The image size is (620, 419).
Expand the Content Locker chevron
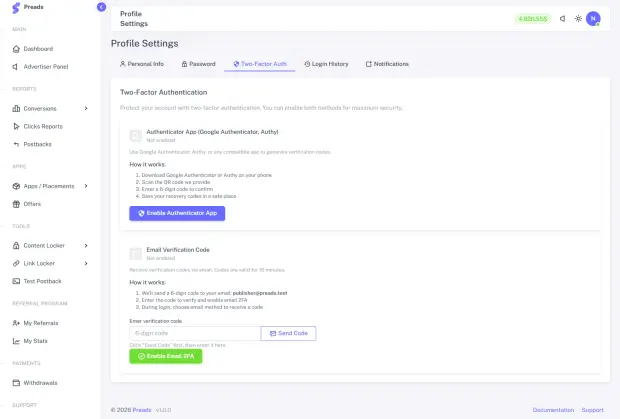tap(86, 245)
